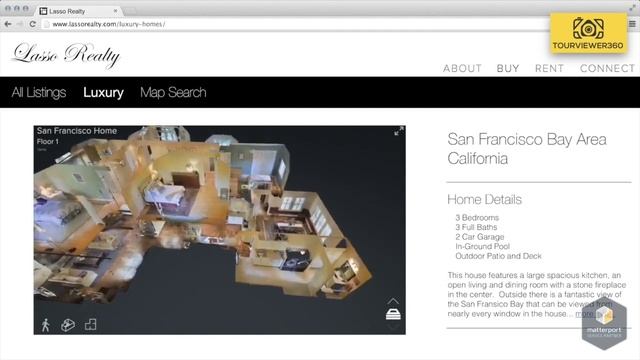Switch to floorplan view icon

coord(91,324)
